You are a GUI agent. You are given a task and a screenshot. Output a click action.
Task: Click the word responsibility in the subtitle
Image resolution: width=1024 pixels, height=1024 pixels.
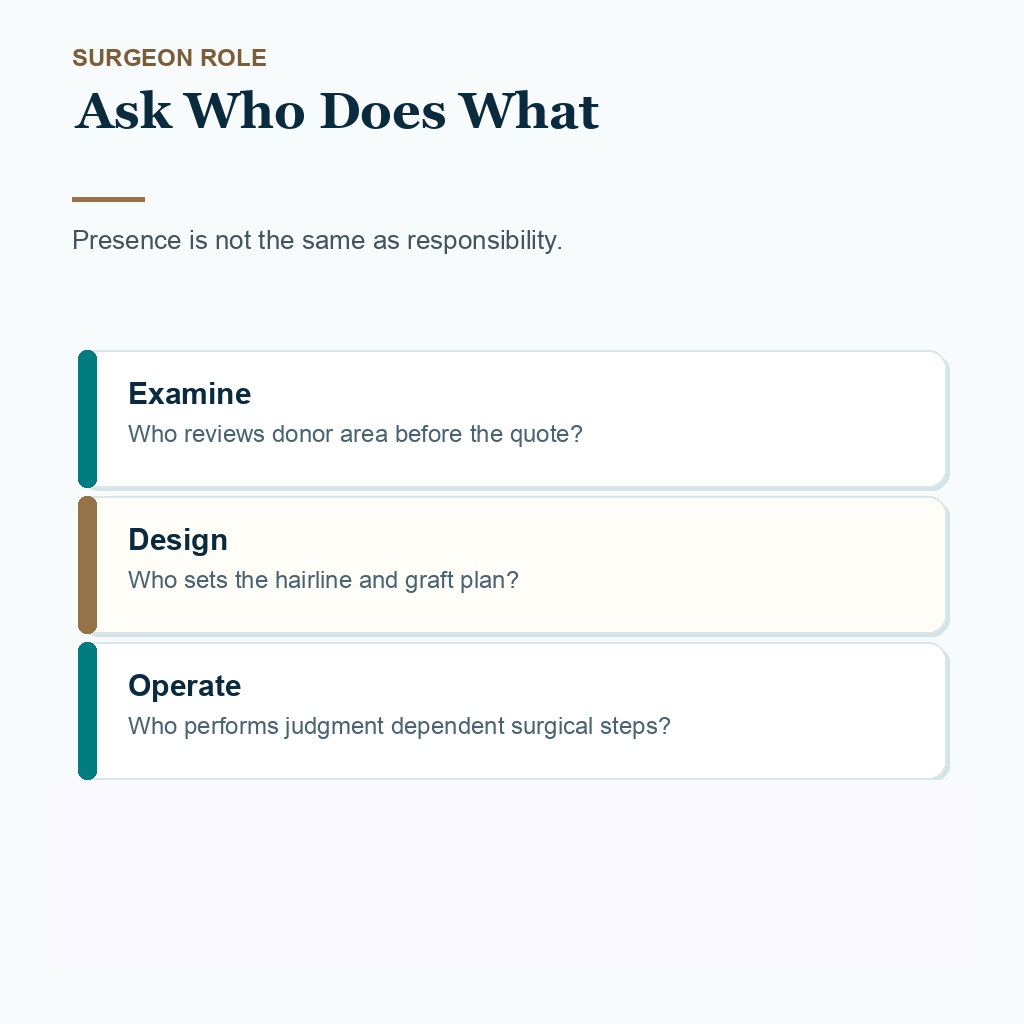485,241
